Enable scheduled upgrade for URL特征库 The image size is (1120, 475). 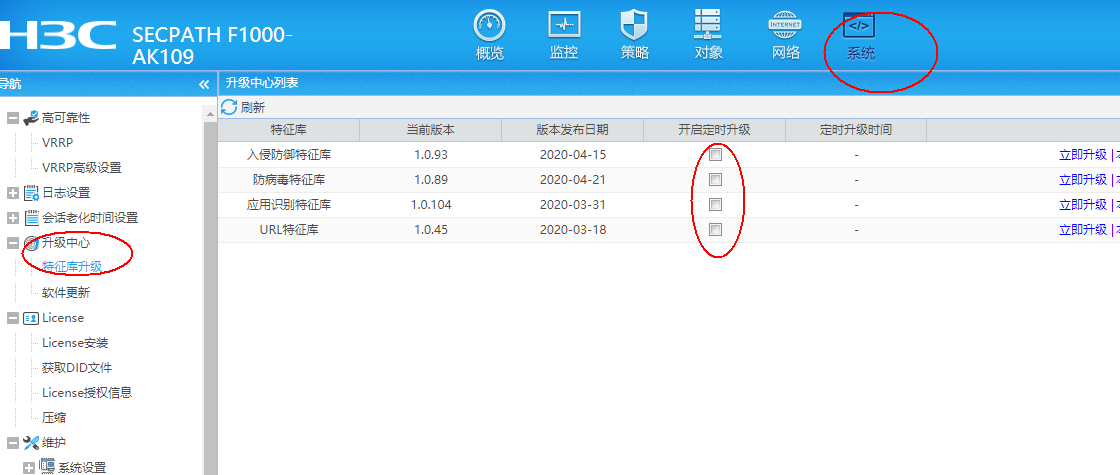[715, 229]
